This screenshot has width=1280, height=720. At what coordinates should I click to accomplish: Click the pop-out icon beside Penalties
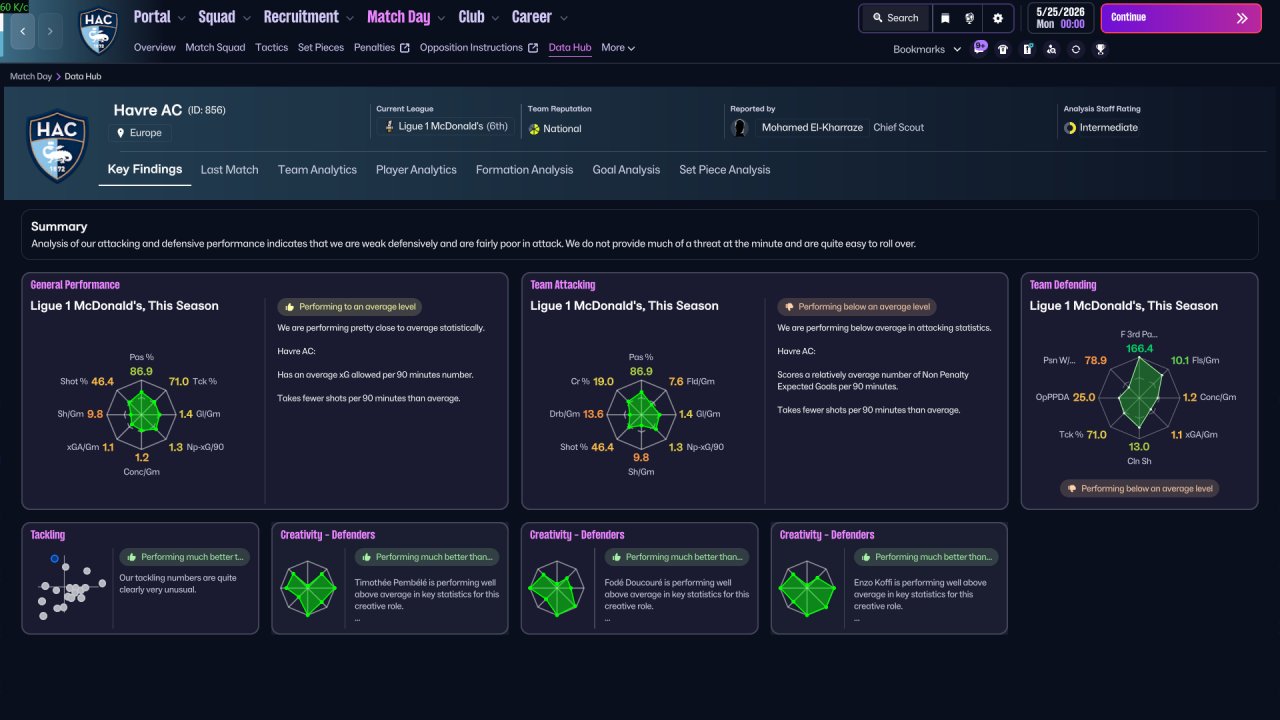point(405,48)
